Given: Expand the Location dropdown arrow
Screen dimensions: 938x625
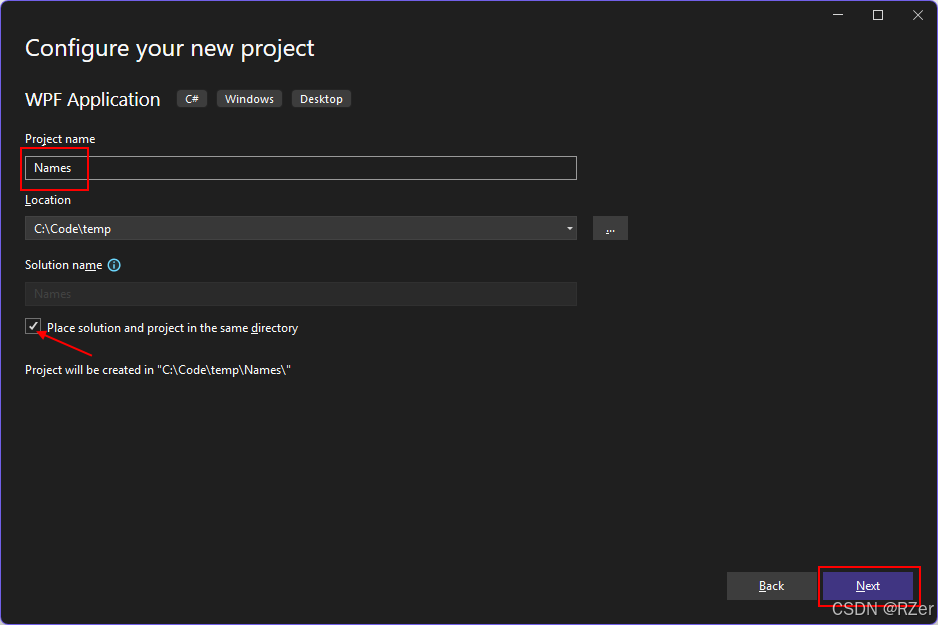Looking at the screenshot, I should click(570, 229).
